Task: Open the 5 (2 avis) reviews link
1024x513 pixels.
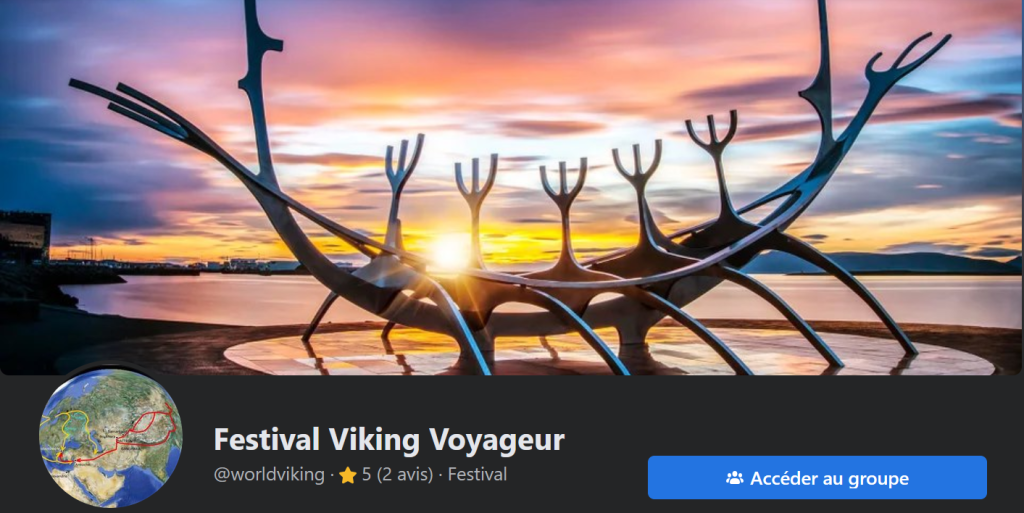Action: (397, 474)
